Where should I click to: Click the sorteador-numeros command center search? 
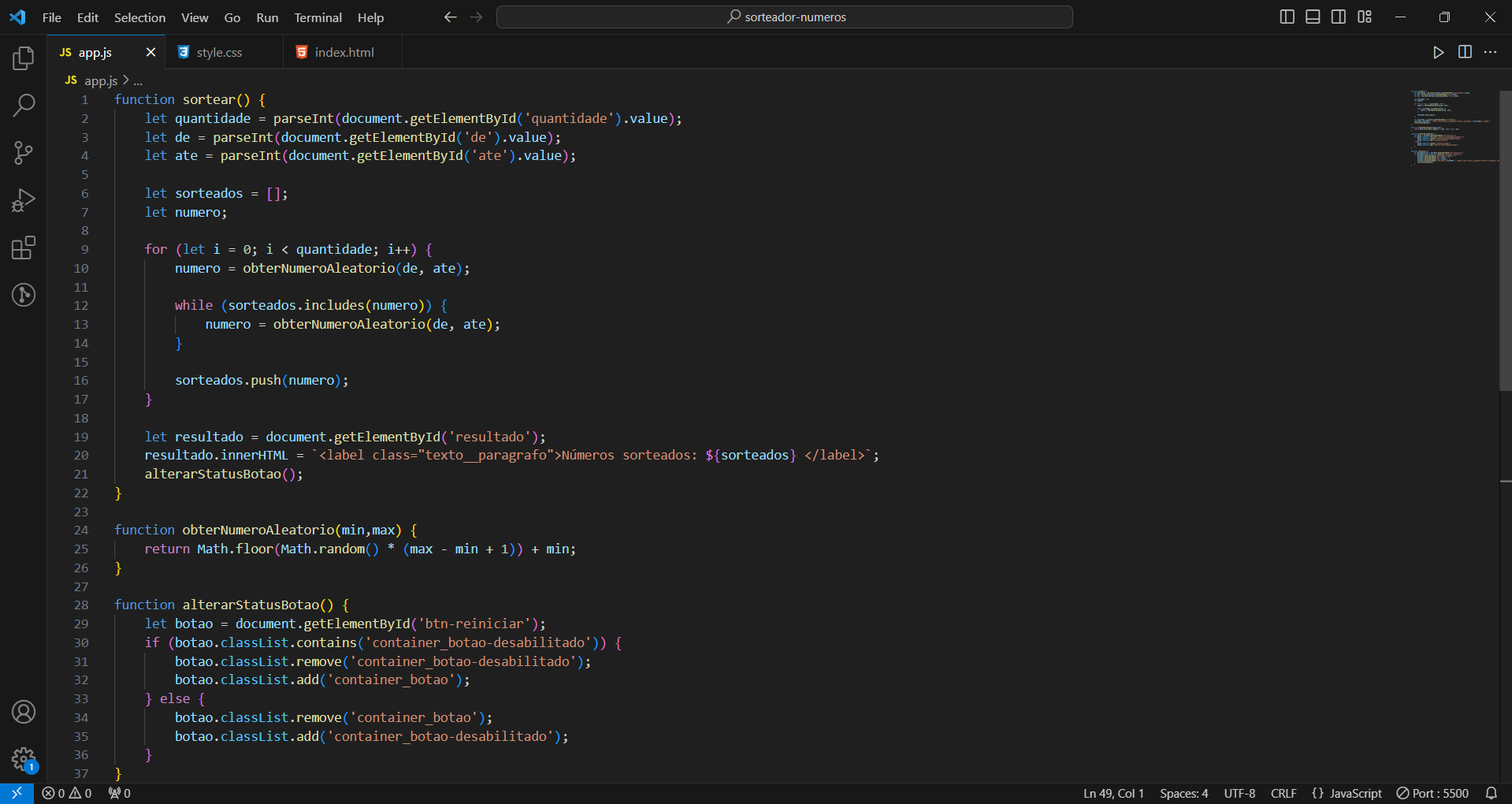(x=785, y=17)
